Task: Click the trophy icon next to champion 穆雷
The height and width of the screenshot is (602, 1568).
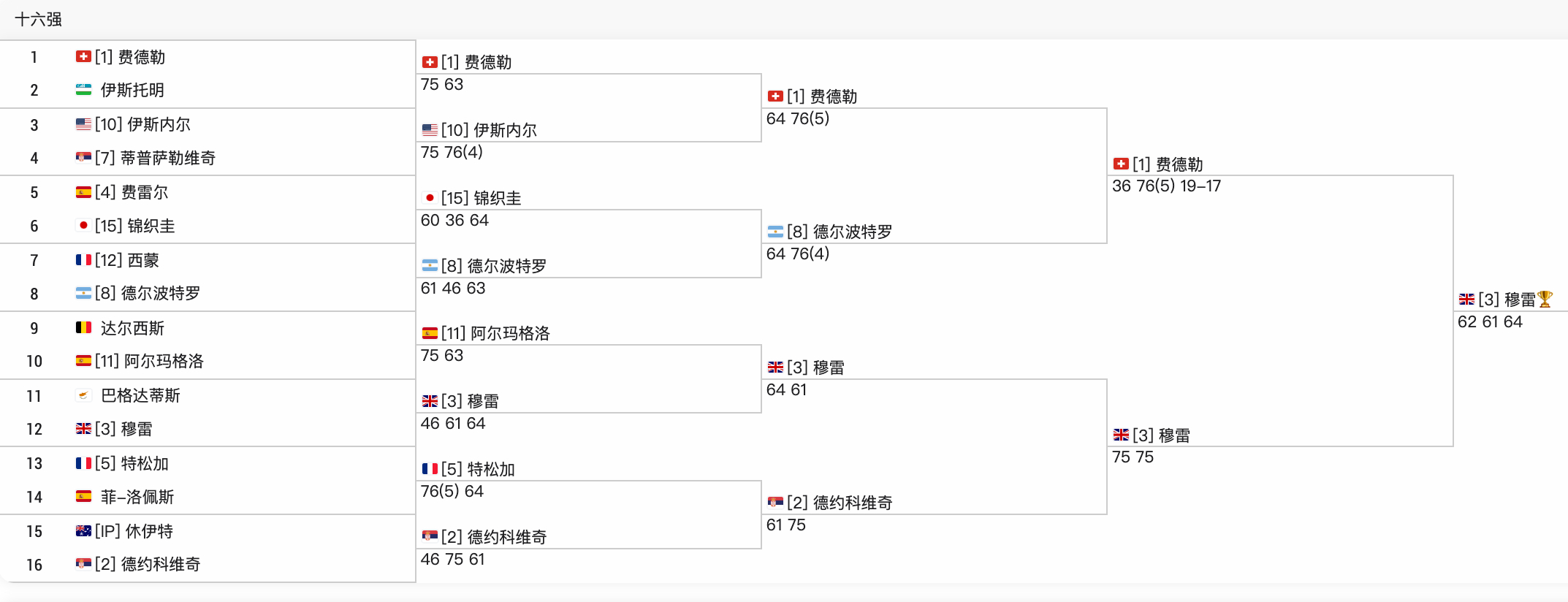Action: [1545, 300]
